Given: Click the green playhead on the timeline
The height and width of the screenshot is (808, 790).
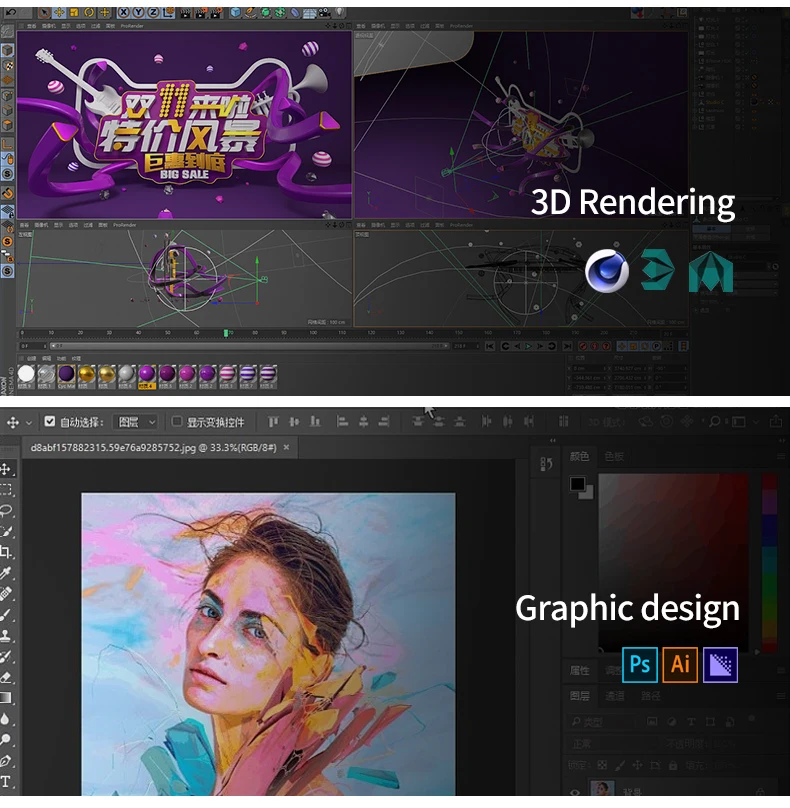Looking at the screenshot, I should 226,333.
